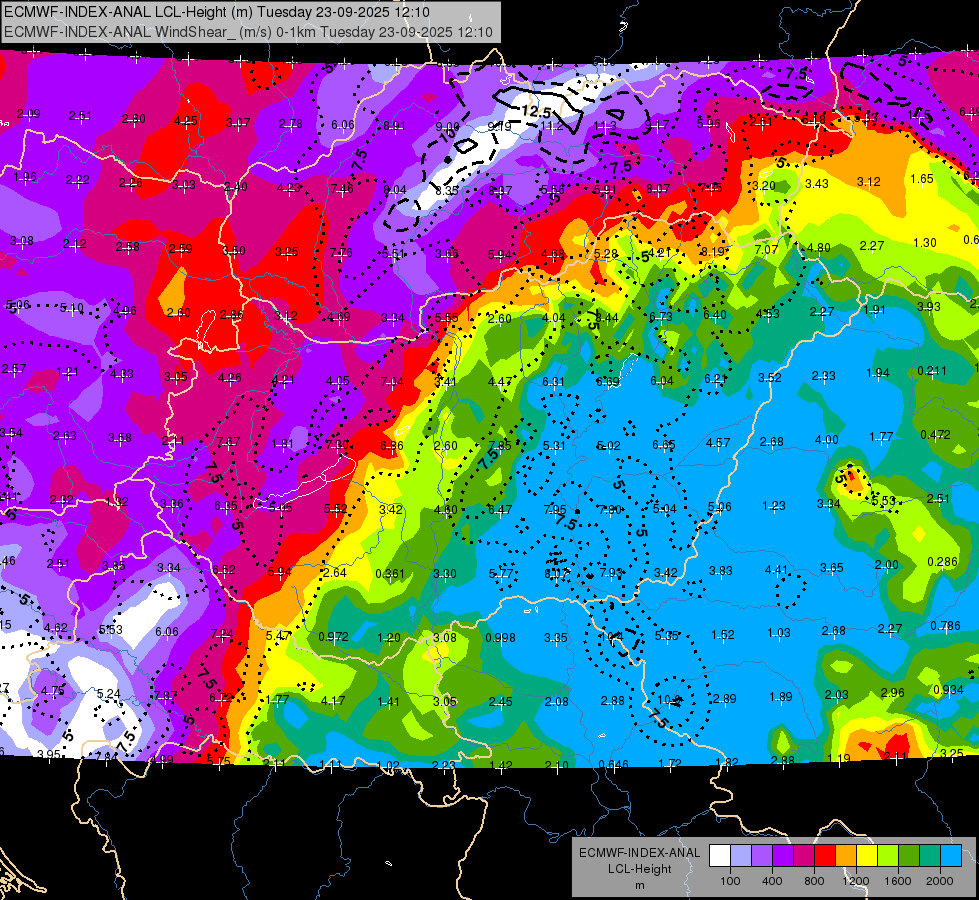Click the legend tick label 800

point(814,881)
